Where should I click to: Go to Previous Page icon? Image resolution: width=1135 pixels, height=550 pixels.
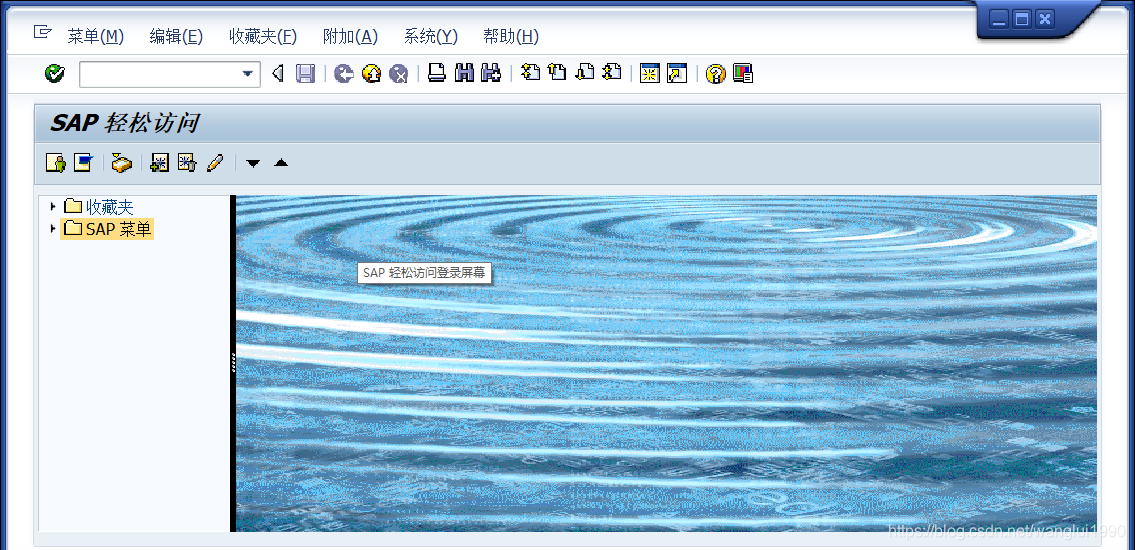click(x=557, y=72)
